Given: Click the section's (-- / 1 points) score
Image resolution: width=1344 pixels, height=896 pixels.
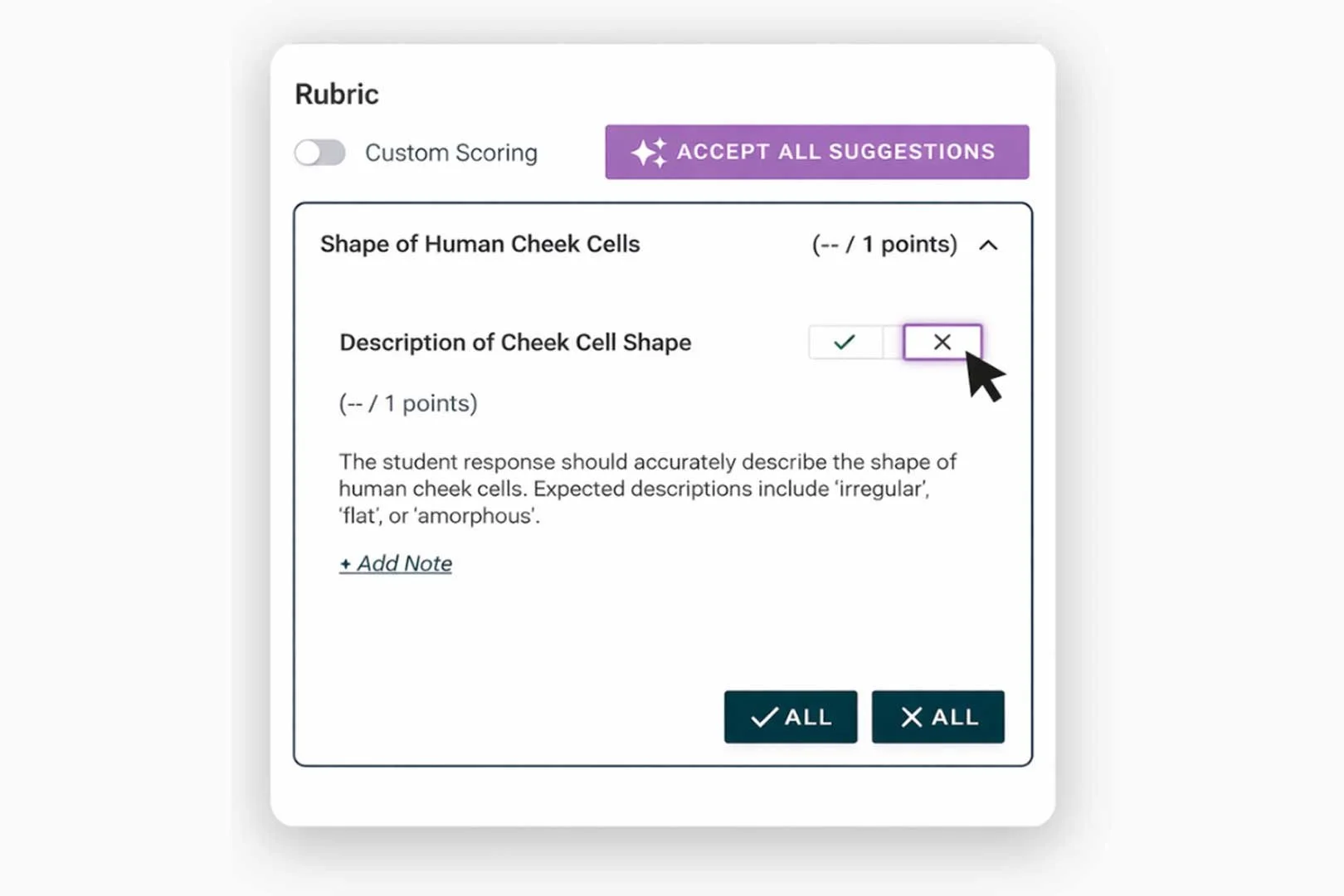Looking at the screenshot, I should click(884, 245).
